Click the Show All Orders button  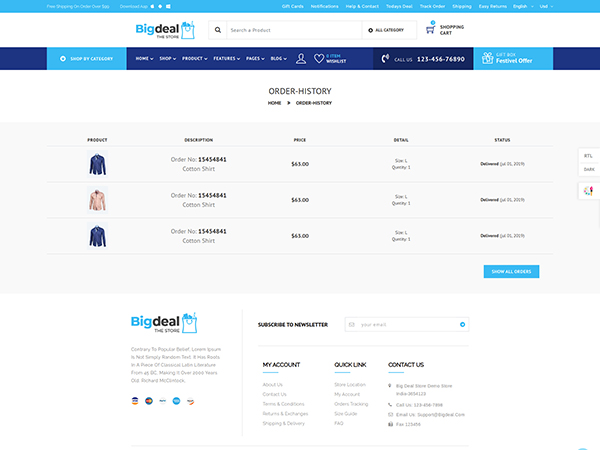511,271
